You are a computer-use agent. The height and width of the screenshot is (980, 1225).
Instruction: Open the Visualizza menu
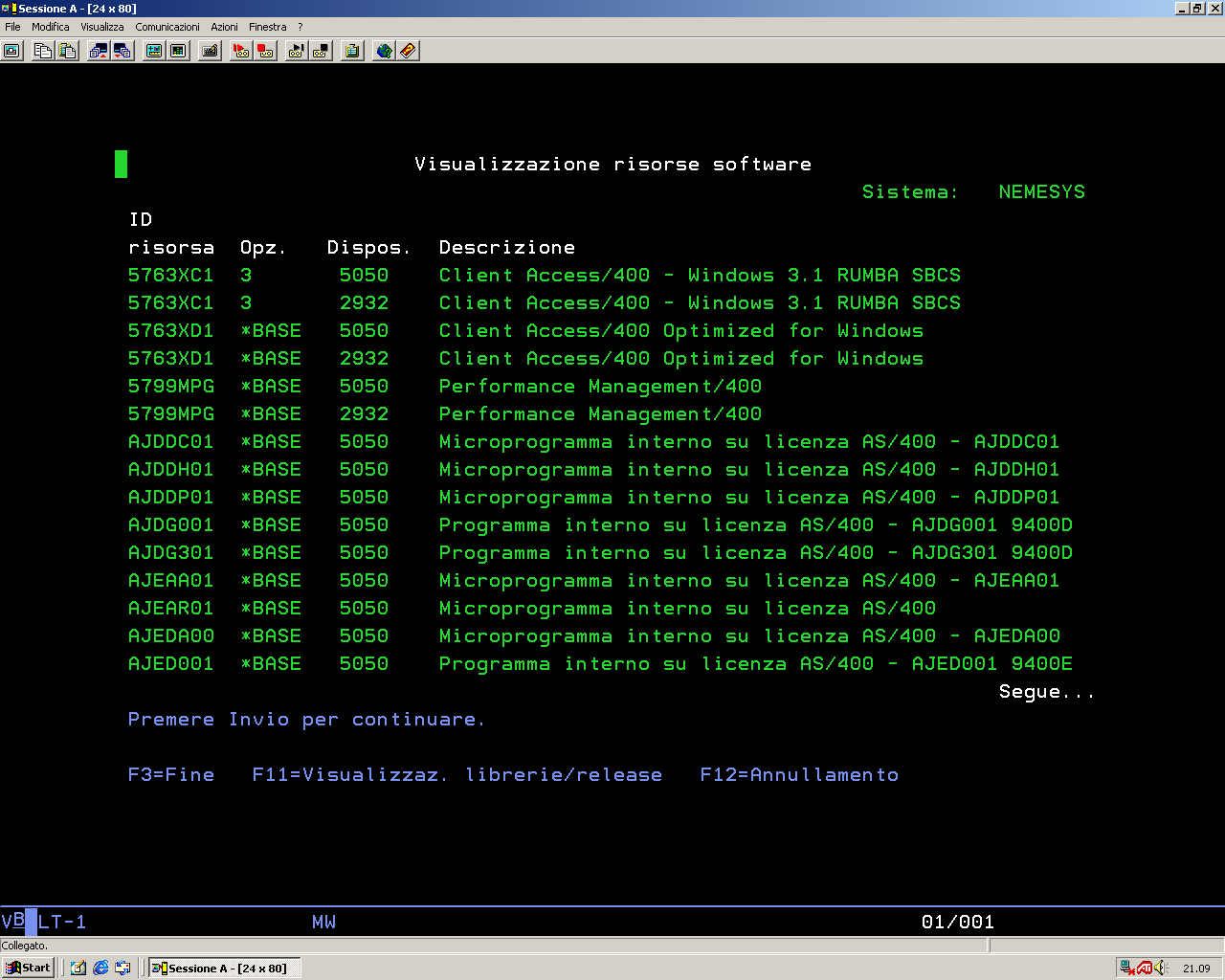(x=102, y=27)
